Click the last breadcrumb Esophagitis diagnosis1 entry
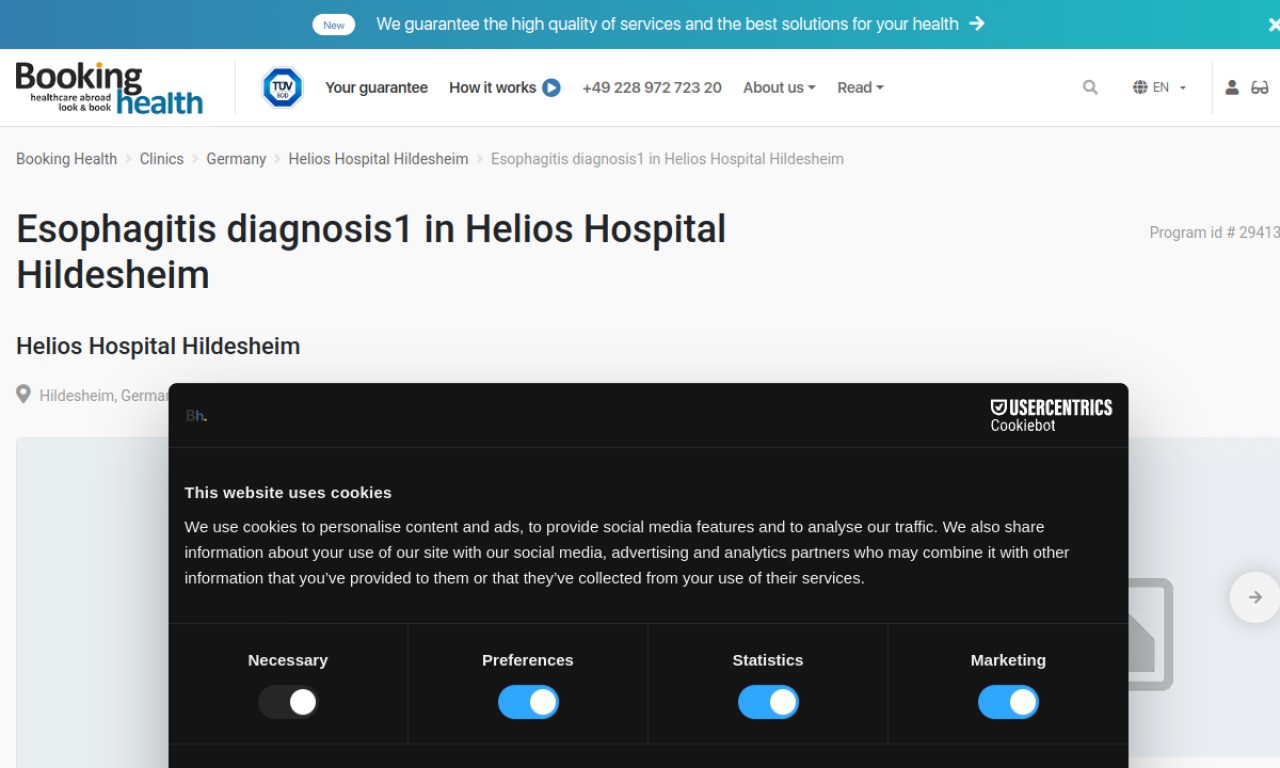The width and height of the screenshot is (1280, 768). (667, 159)
